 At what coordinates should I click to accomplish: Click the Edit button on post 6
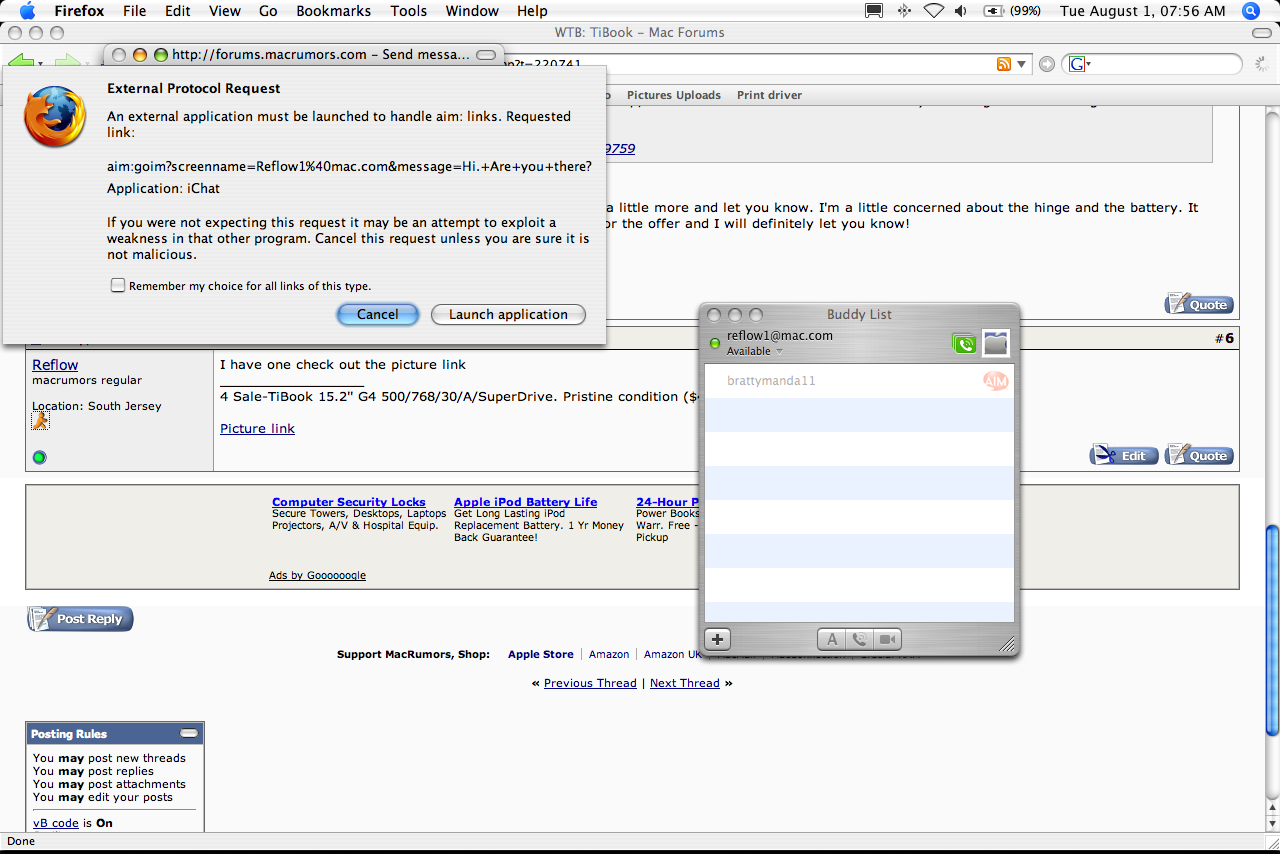click(x=1124, y=456)
